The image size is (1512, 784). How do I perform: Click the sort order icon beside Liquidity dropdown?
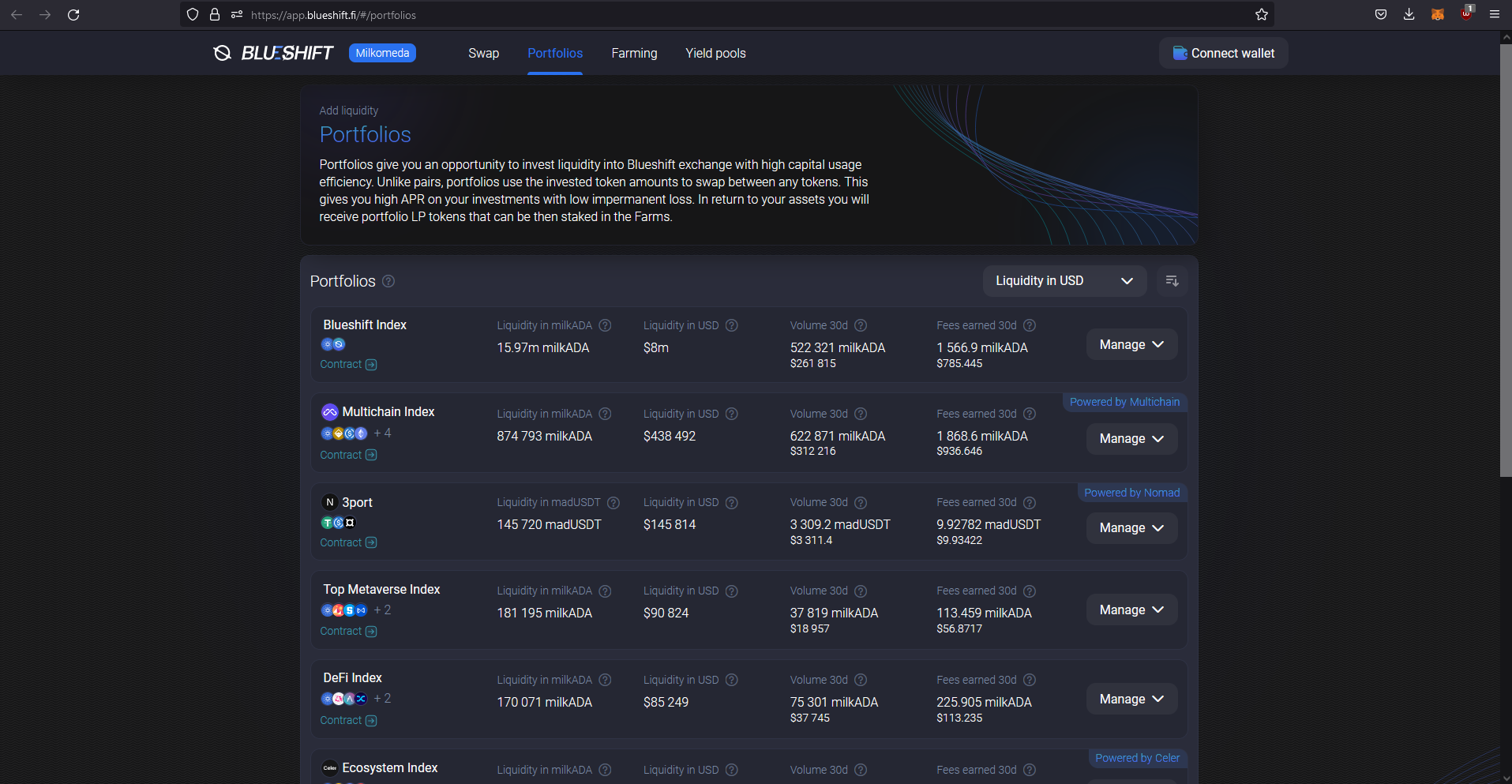tap(1172, 281)
